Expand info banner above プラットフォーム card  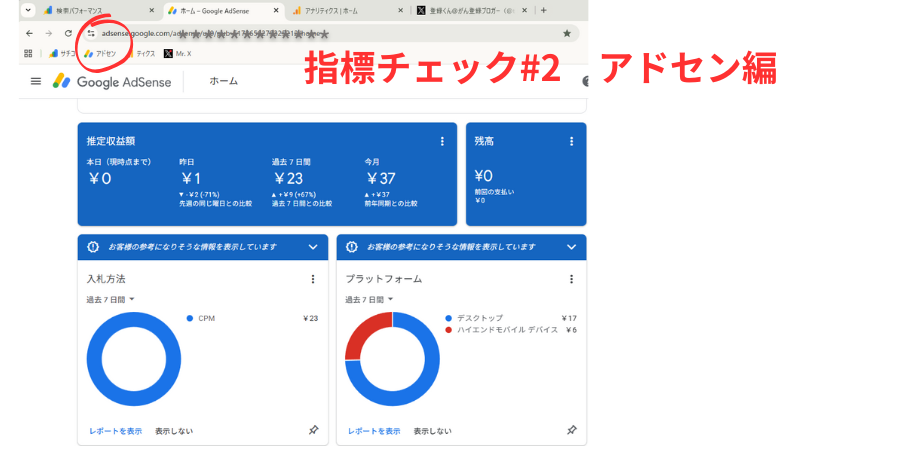(x=571, y=246)
